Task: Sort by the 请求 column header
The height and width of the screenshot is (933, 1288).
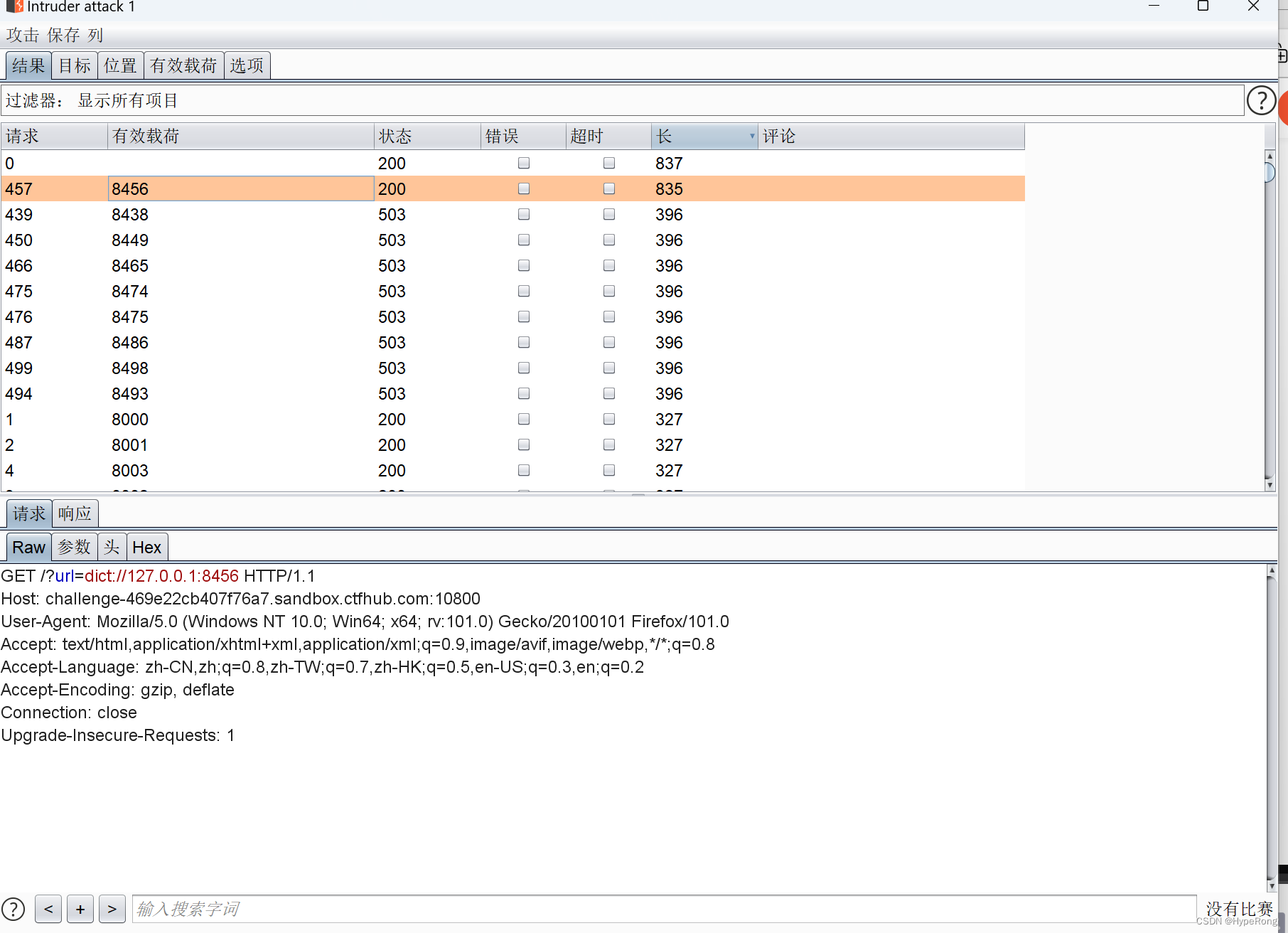Action: point(54,136)
